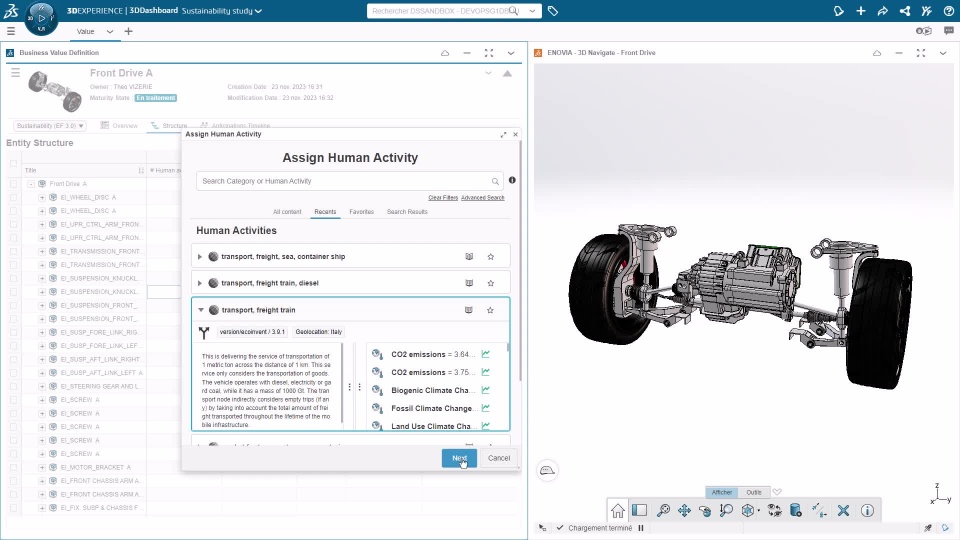Screen dimensions: 960x540
Task: Toggle the select-all checkbox in Entity Structure
Action: 13,163
